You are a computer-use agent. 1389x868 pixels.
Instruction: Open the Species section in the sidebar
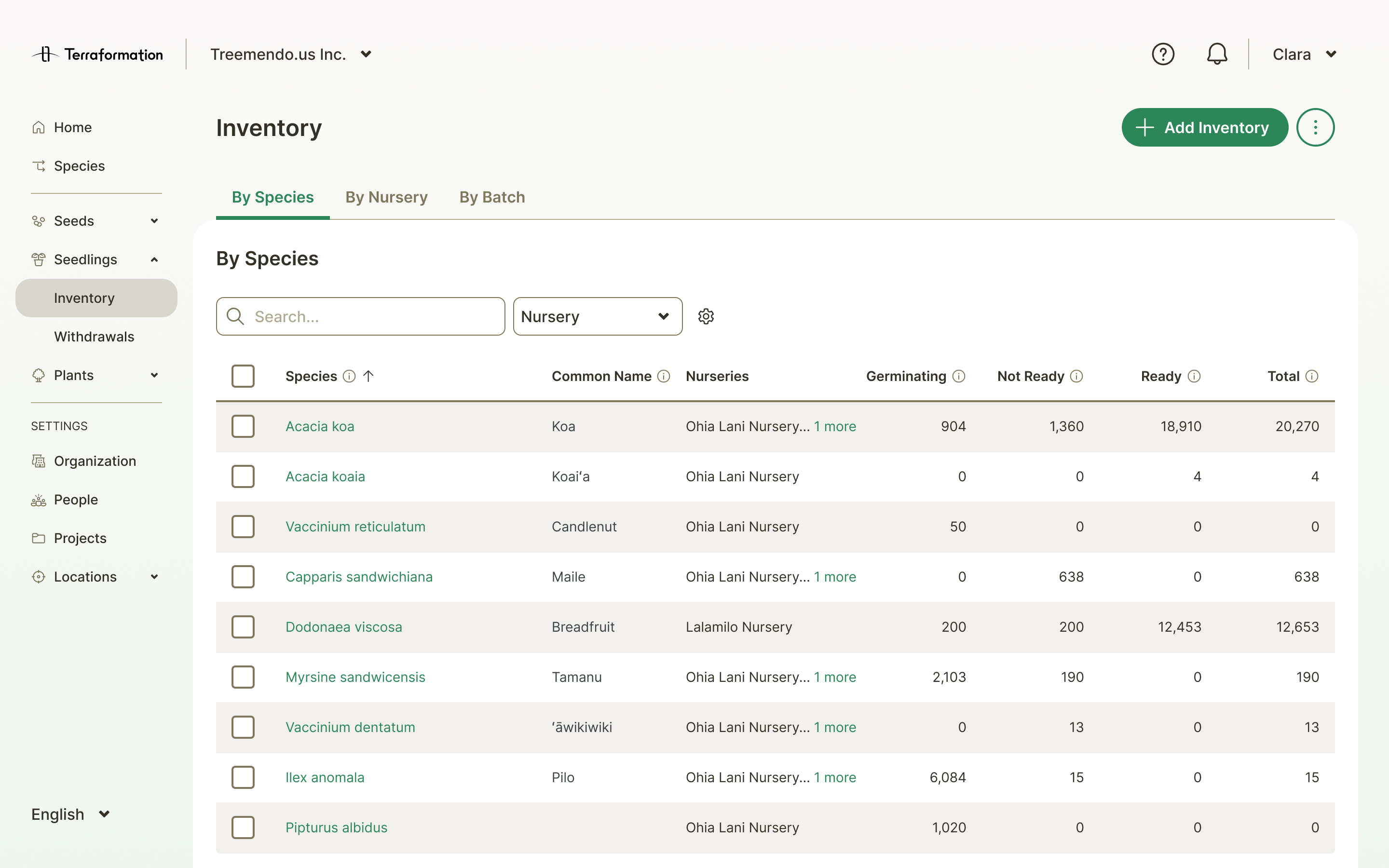[x=79, y=165]
